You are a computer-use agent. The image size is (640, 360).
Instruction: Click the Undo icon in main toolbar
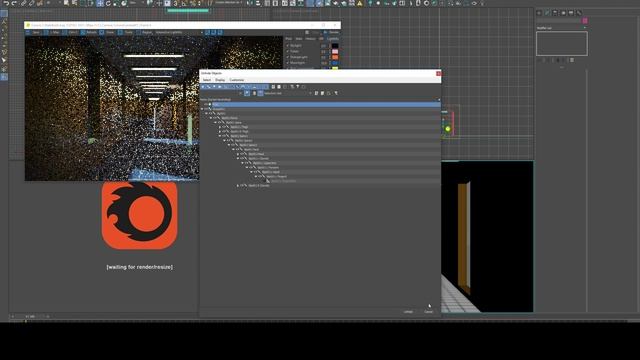(6, 3)
